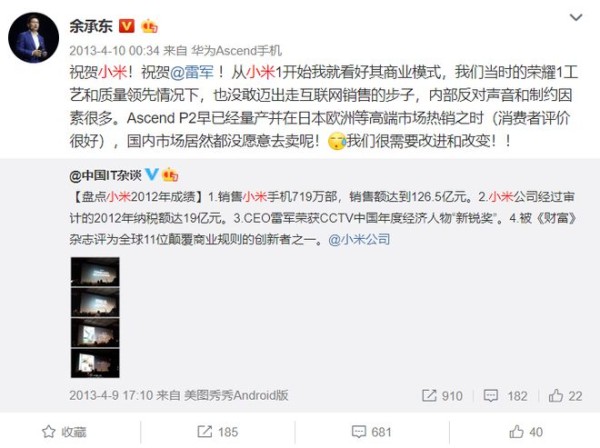600x448 pixels.
Task: Click the orange V verified badge
Action: click(127, 26)
